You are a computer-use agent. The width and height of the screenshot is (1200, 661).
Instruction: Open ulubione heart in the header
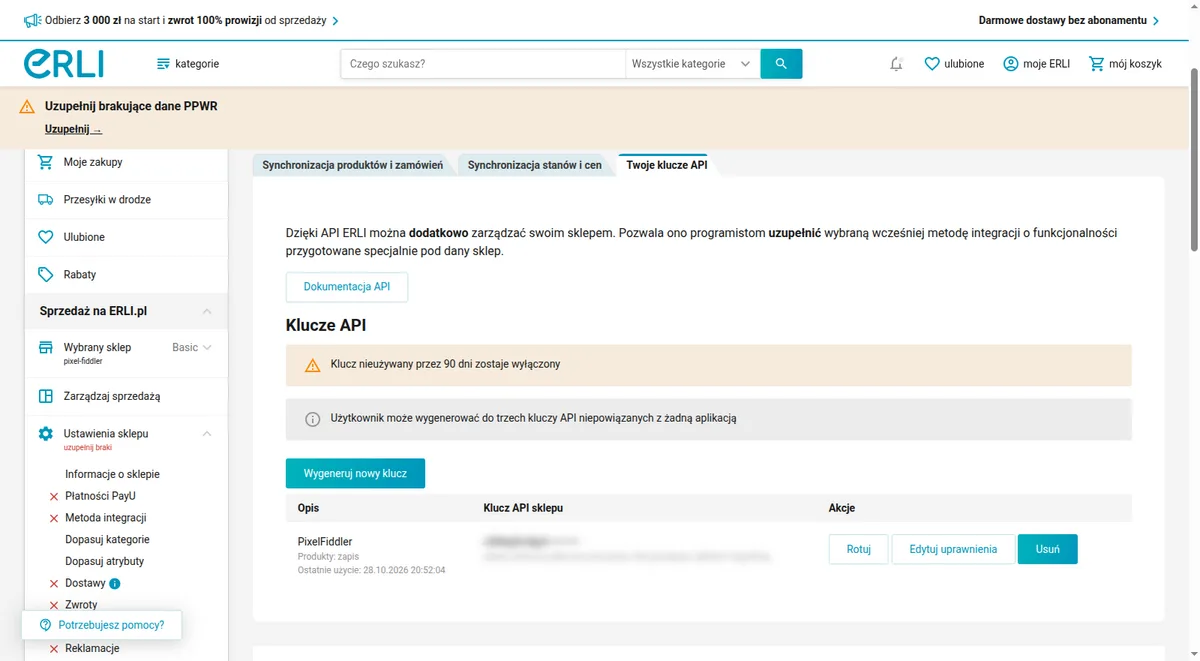pyautogui.click(x=932, y=64)
